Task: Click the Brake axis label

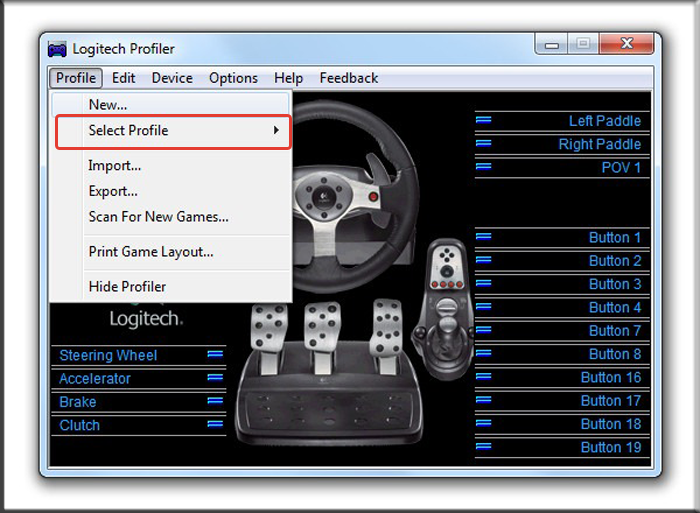Action: click(x=78, y=402)
